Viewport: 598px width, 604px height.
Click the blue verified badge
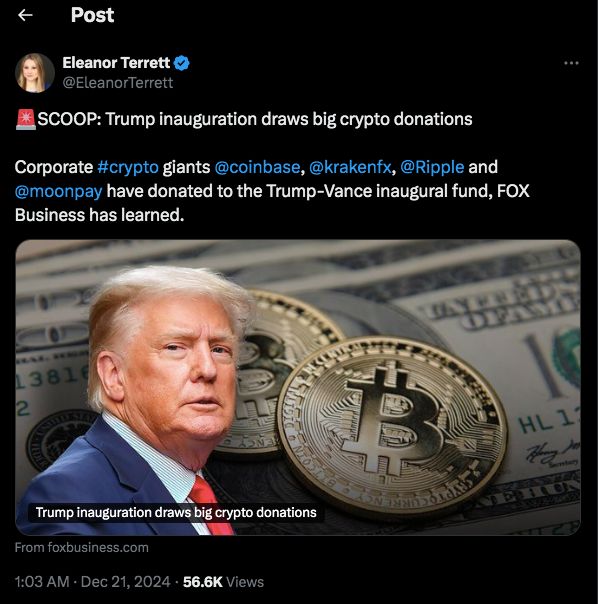pyautogui.click(x=181, y=63)
